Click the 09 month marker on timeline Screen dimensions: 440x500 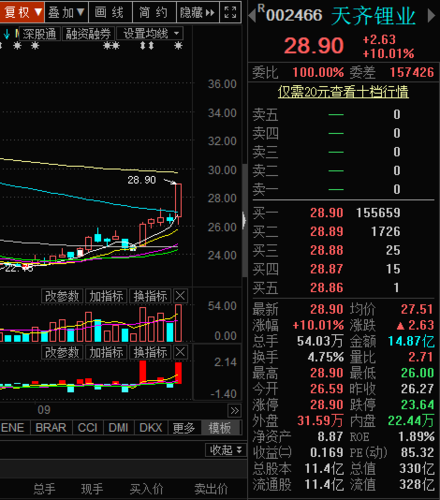tap(44, 410)
